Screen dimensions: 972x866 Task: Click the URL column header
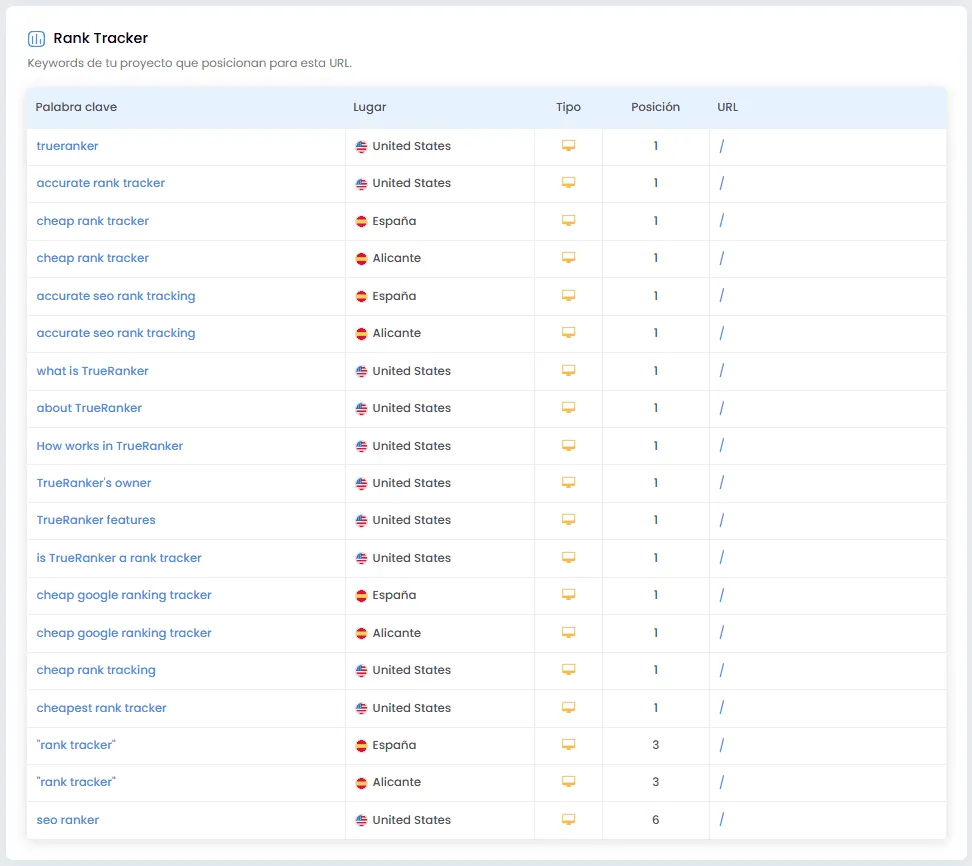click(x=728, y=107)
